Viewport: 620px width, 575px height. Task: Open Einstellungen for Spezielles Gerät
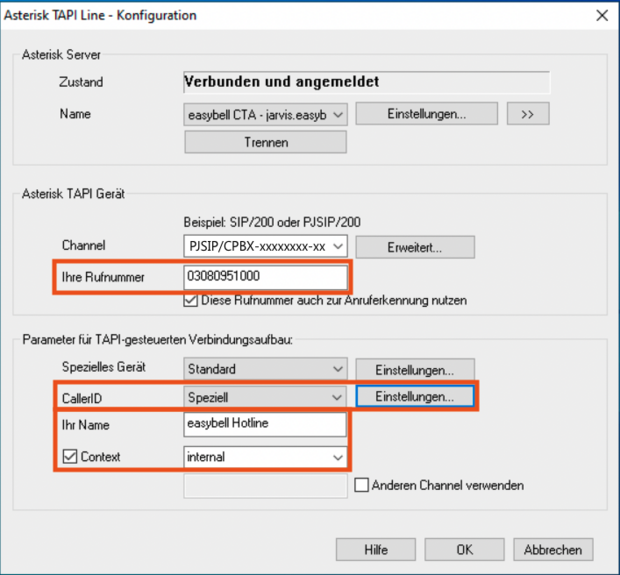pyautogui.click(x=415, y=369)
